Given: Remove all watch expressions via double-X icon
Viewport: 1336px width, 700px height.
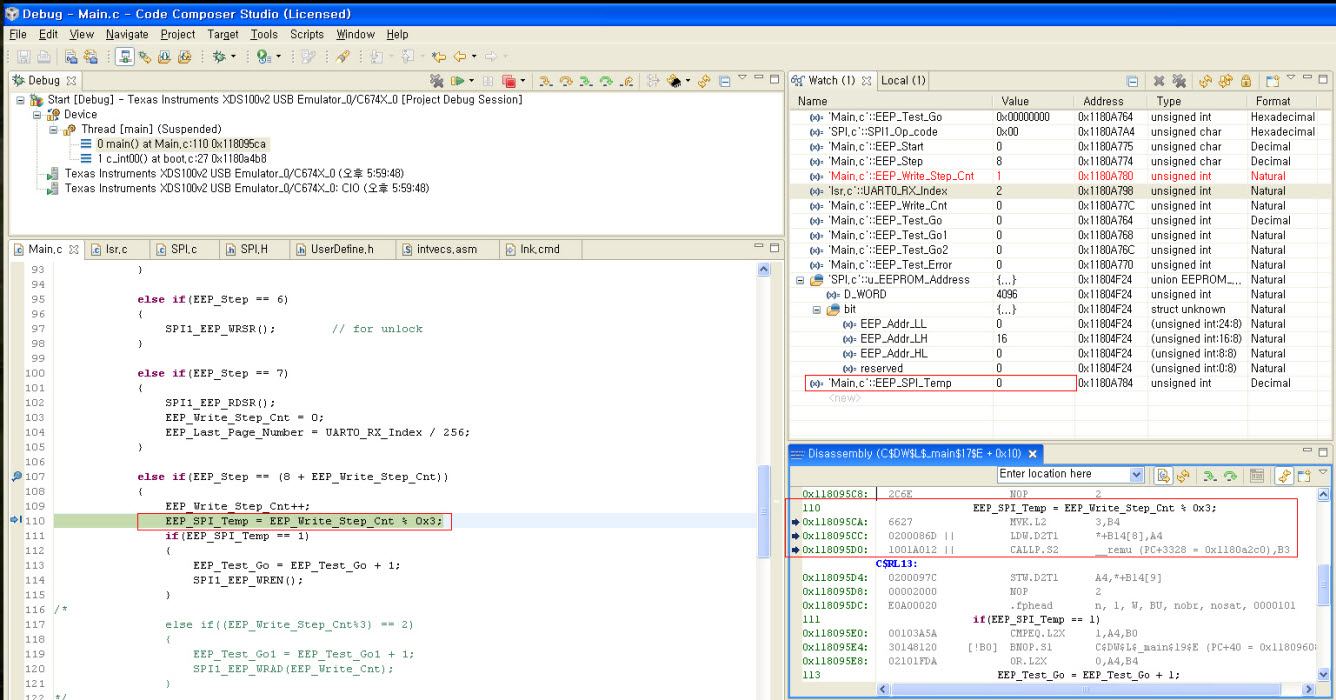Looking at the screenshot, I should (1178, 80).
